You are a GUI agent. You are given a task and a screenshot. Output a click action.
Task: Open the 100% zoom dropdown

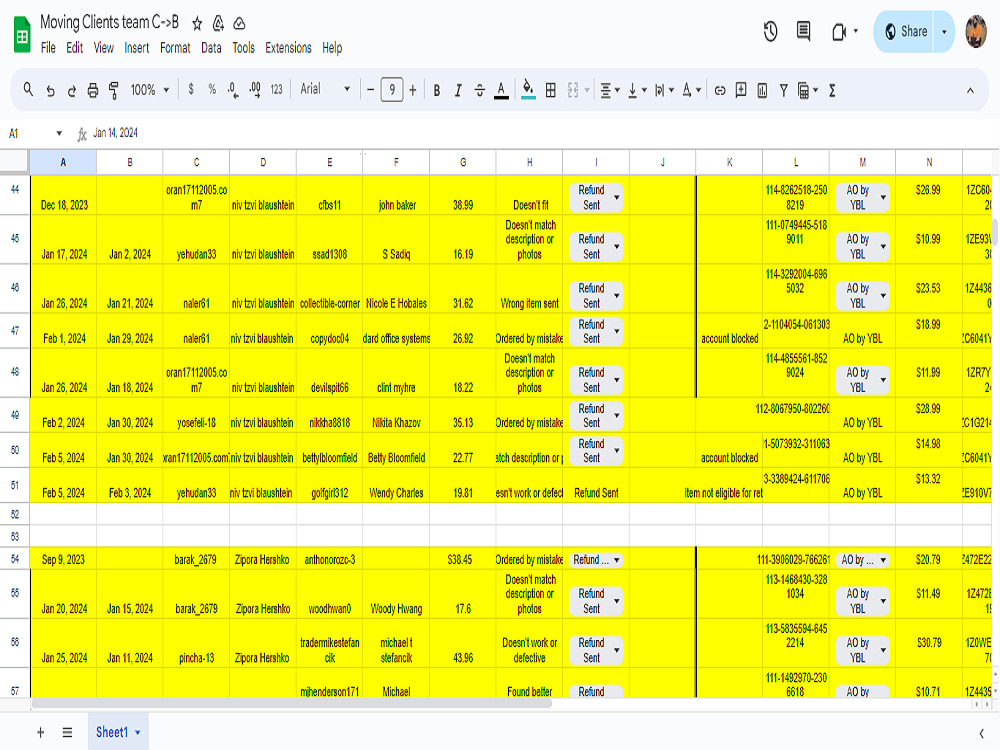point(150,90)
